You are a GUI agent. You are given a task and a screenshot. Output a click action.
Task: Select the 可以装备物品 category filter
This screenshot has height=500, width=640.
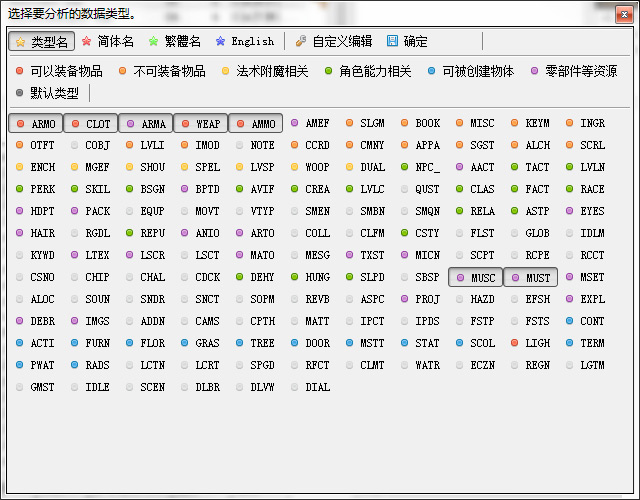59,71
